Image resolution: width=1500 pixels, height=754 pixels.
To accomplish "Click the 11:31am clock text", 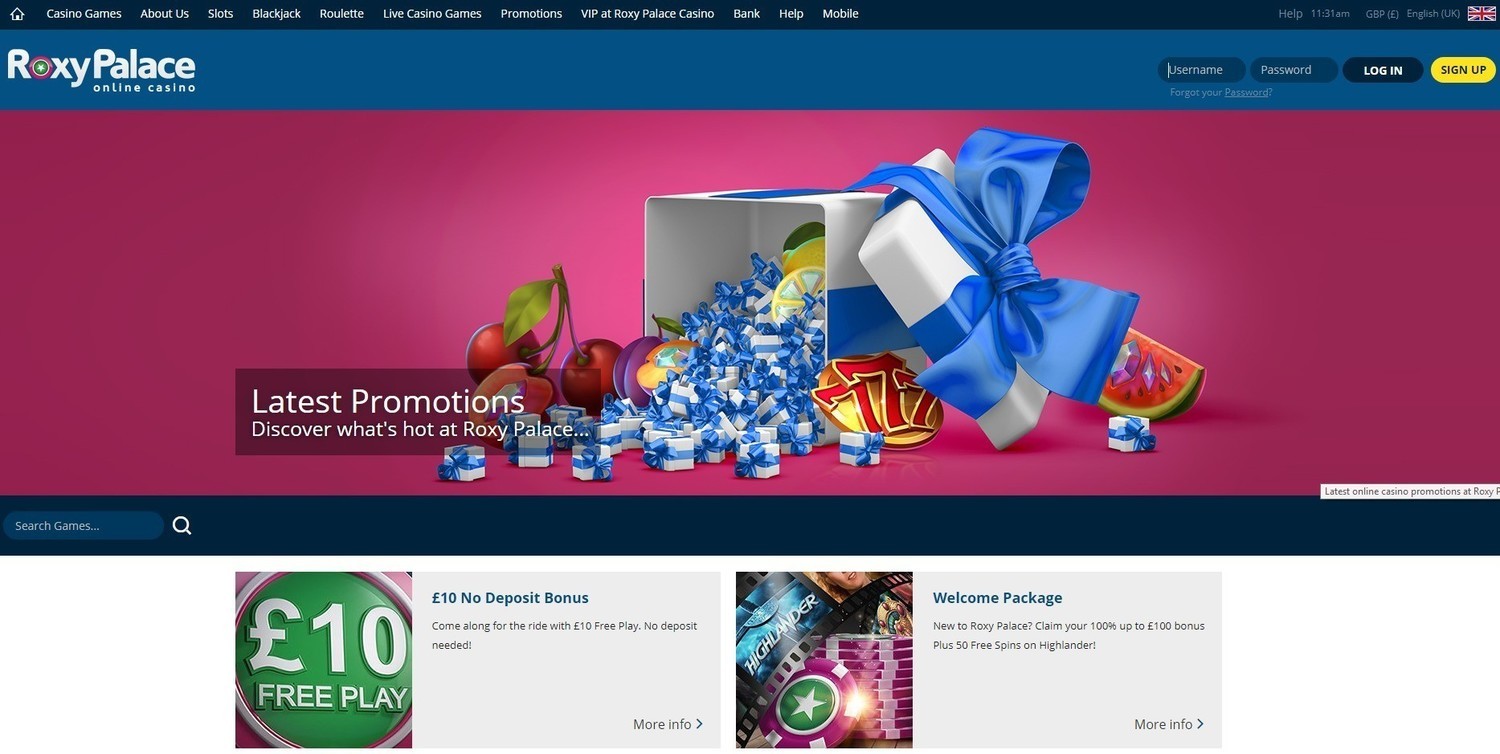I will tap(1330, 14).
